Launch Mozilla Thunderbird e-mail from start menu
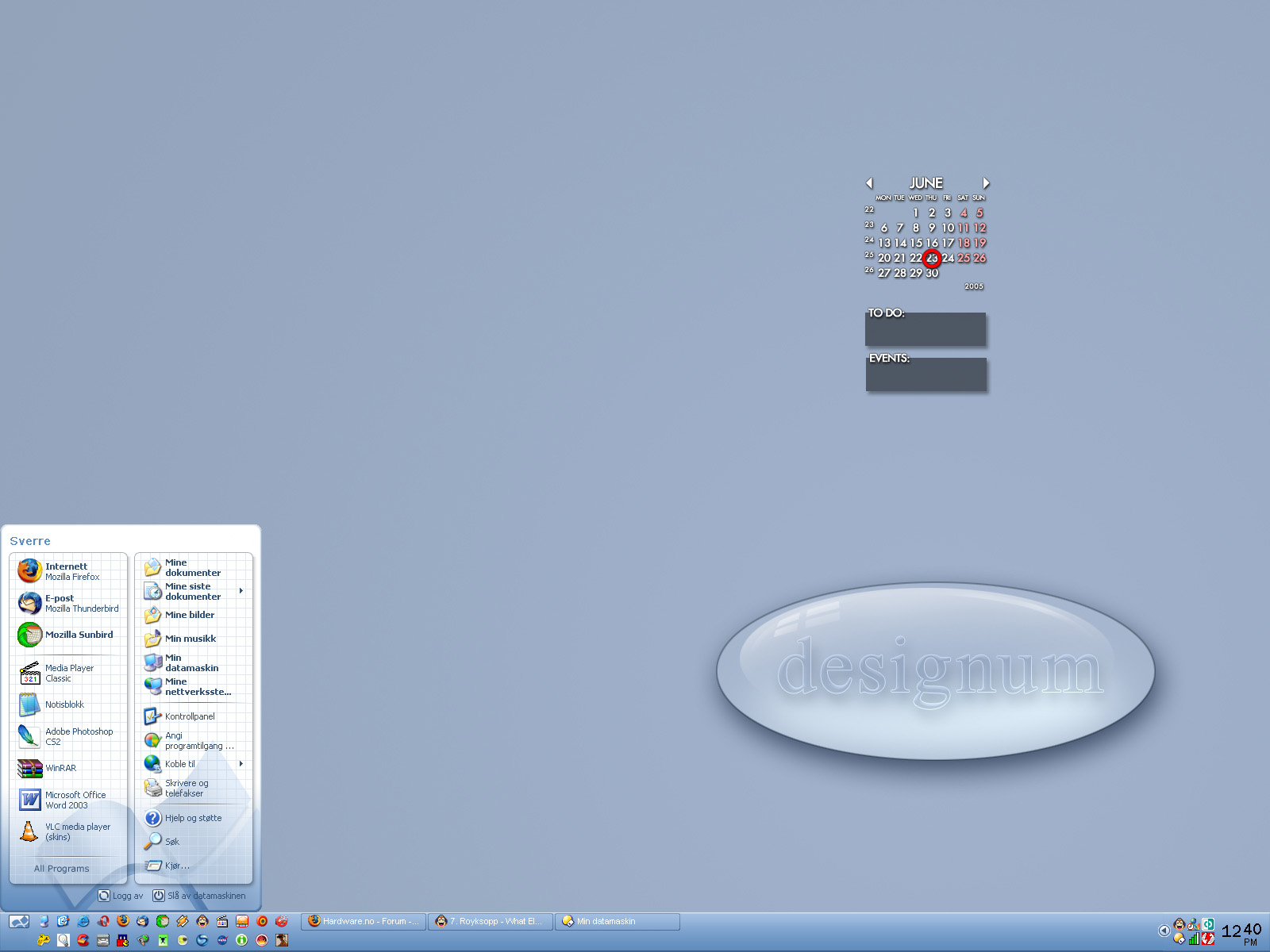Viewport: 1270px width, 952px height. click(68, 603)
